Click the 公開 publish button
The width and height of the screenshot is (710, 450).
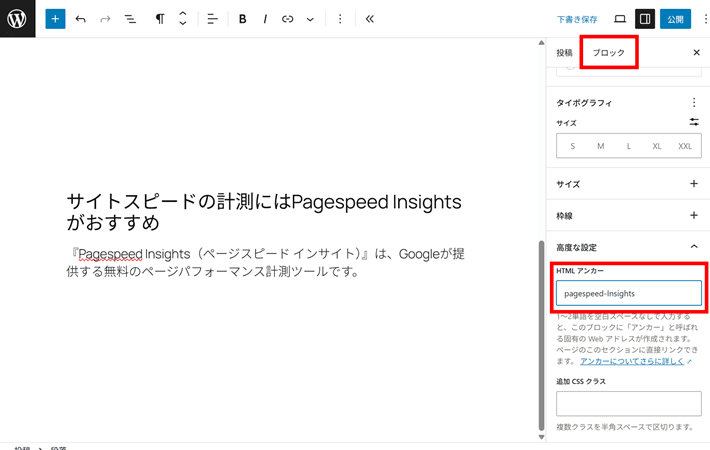click(675, 19)
